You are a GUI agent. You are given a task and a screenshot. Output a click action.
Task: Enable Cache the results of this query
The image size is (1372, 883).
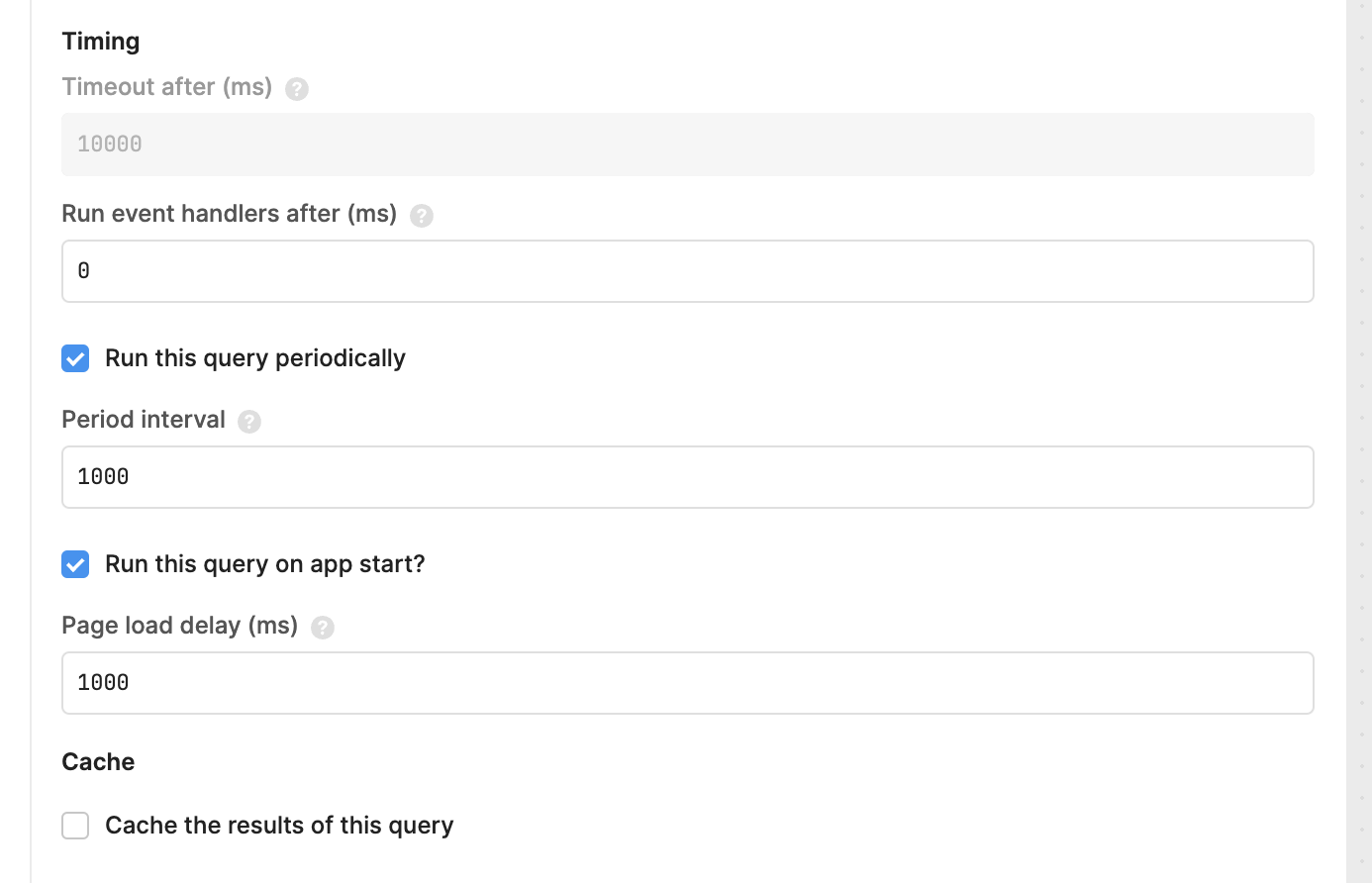point(75,826)
